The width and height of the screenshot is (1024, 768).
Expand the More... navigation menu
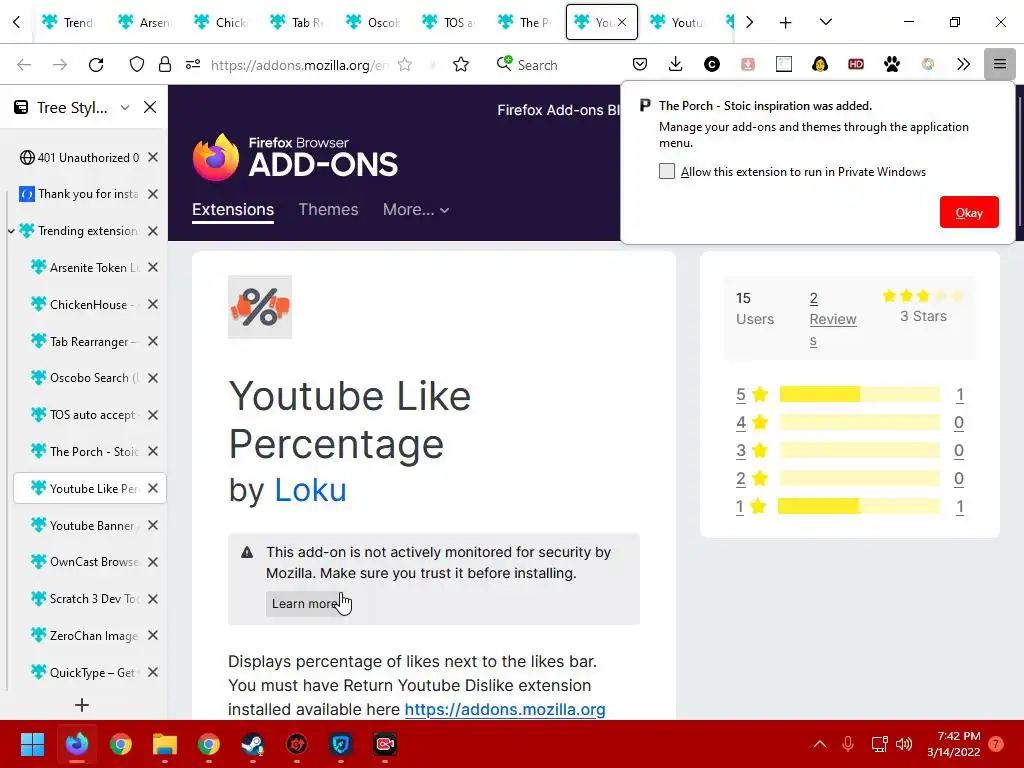[416, 210]
